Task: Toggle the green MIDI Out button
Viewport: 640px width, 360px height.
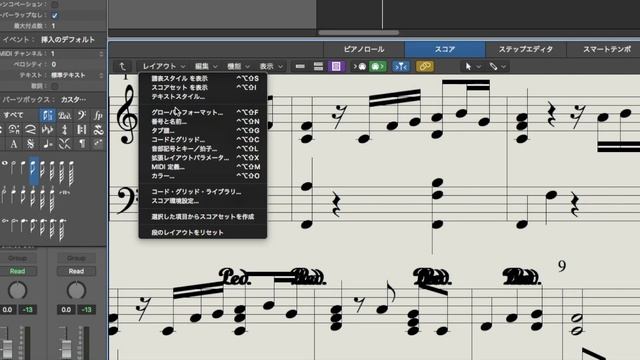Action: point(377,67)
